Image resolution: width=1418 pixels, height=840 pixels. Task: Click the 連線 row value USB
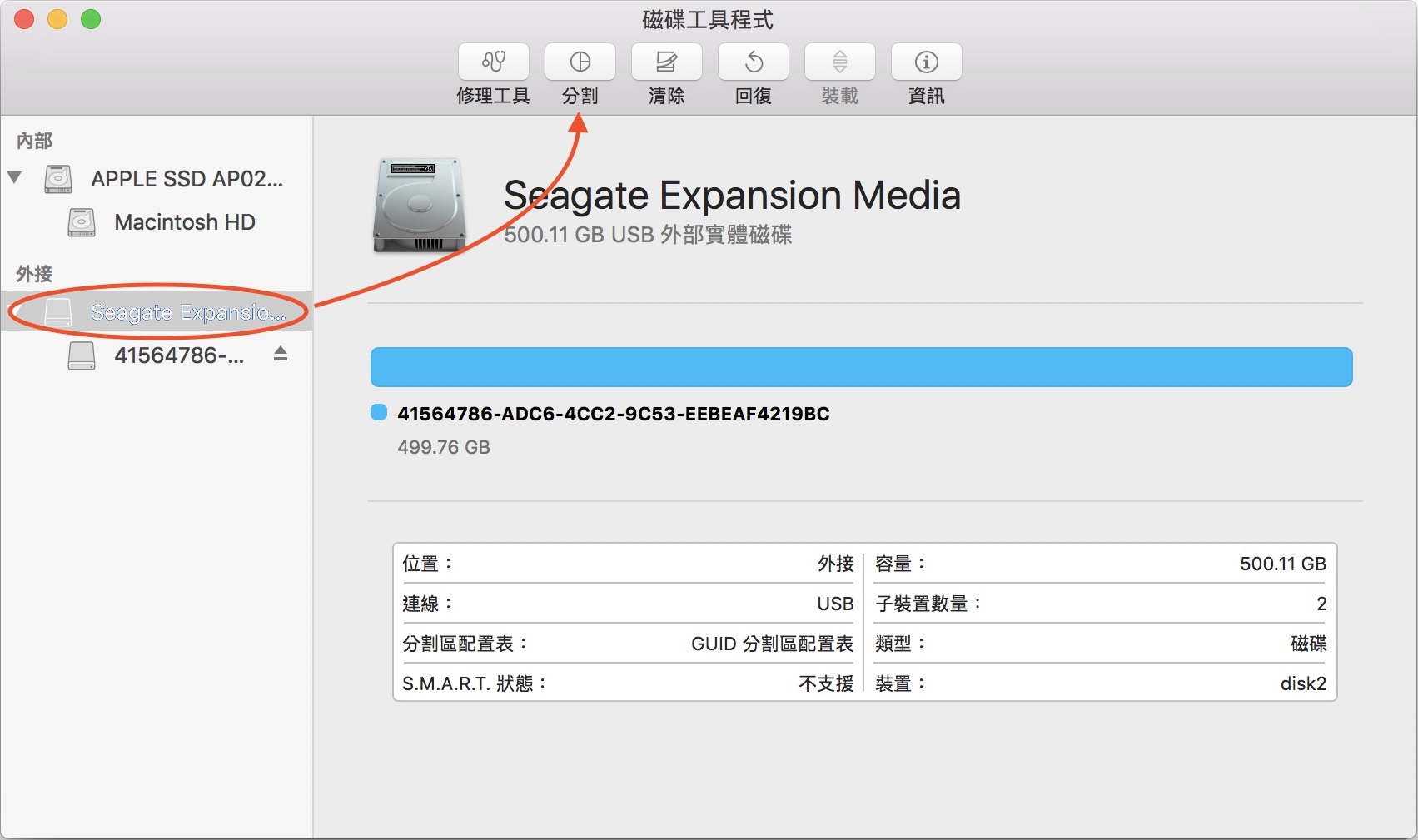pyautogui.click(x=835, y=604)
